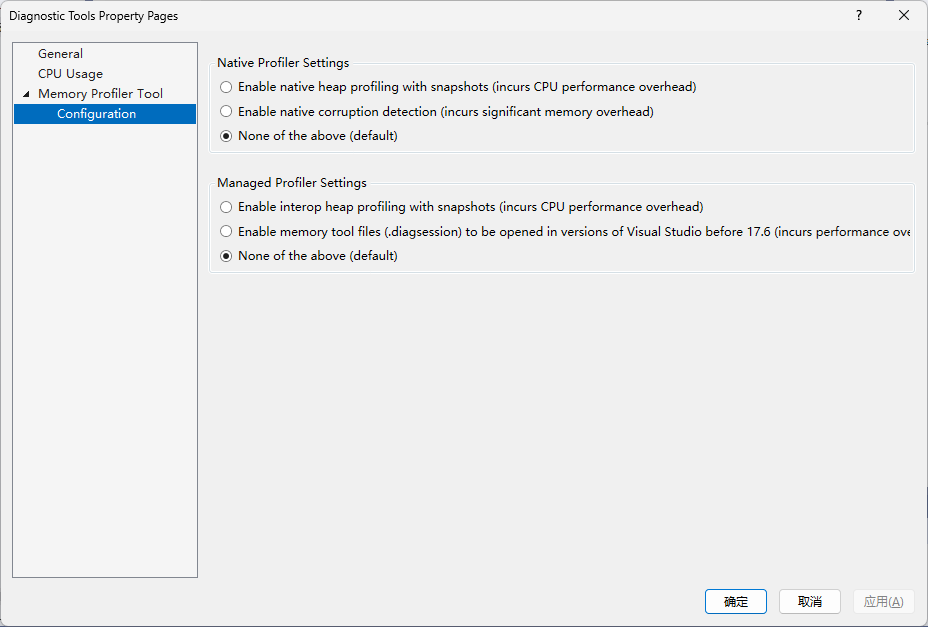Image resolution: width=928 pixels, height=627 pixels.
Task: Enable memory tool files (.diagsession) option
Action: pos(227,232)
